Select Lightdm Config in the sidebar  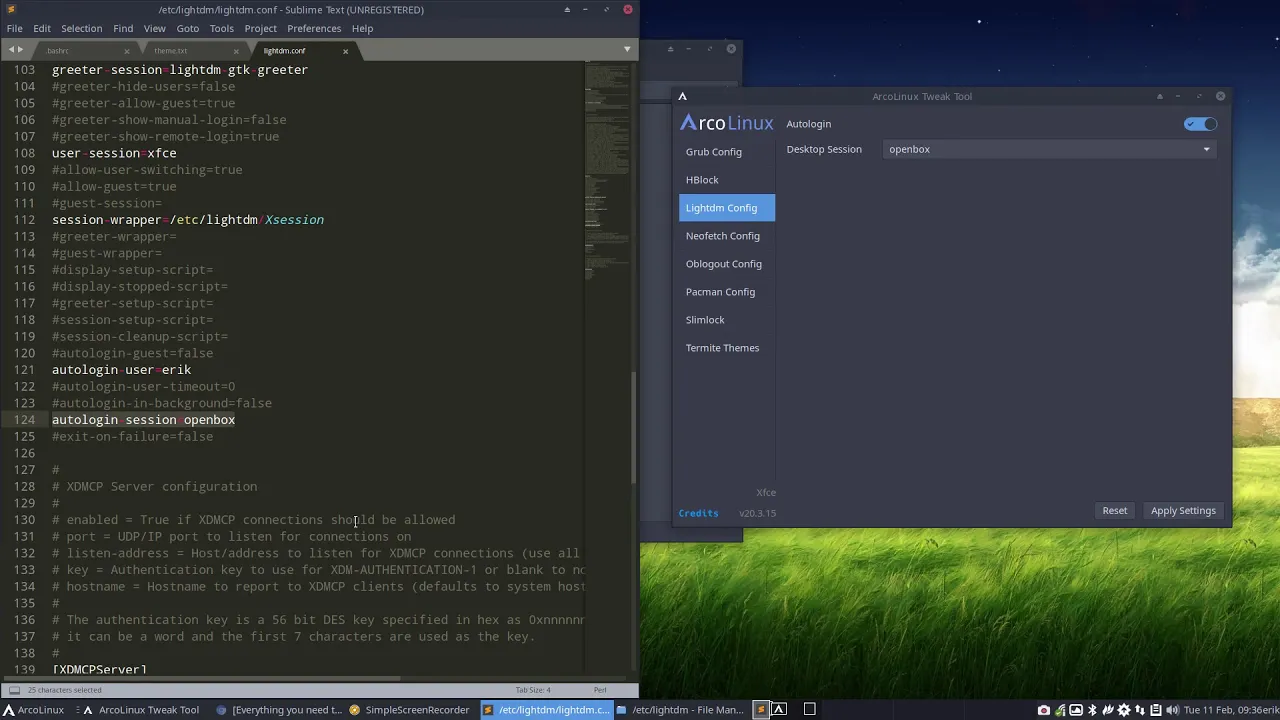726,208
